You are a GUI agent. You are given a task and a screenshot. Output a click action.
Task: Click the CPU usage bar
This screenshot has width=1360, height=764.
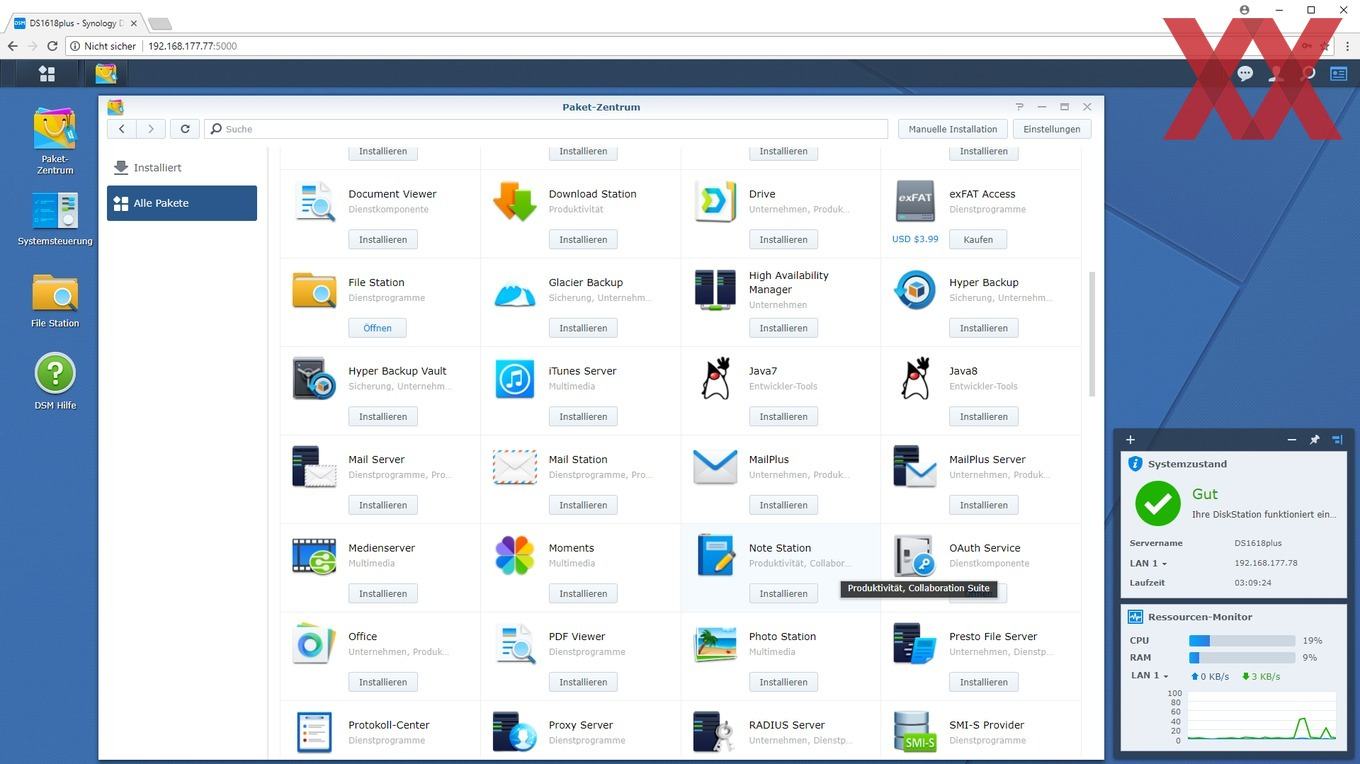coord(1241,641)
